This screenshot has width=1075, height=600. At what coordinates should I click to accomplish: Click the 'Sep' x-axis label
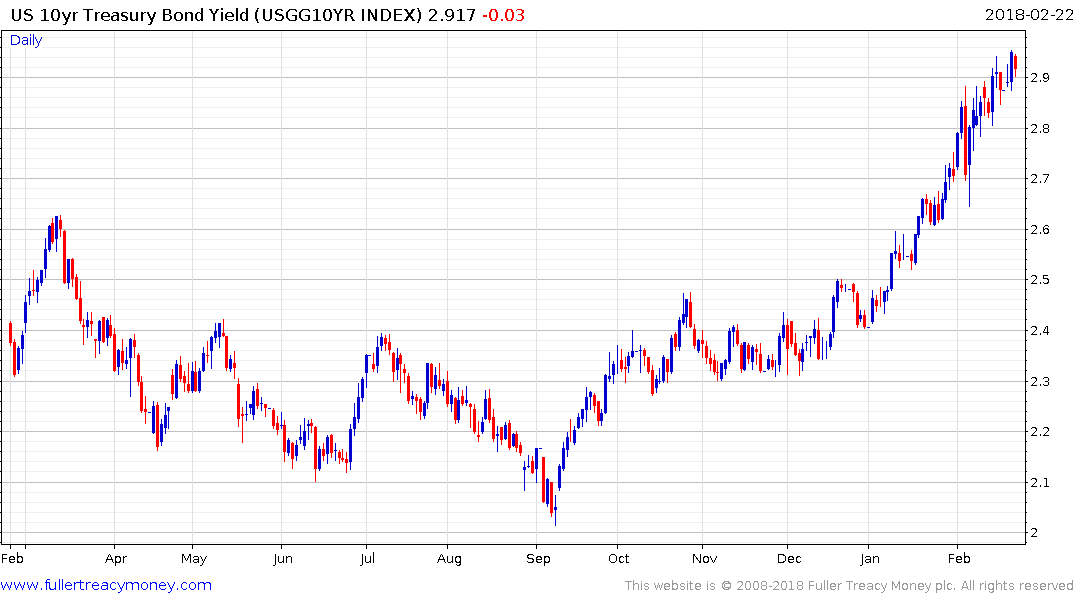tap(538, 559)
